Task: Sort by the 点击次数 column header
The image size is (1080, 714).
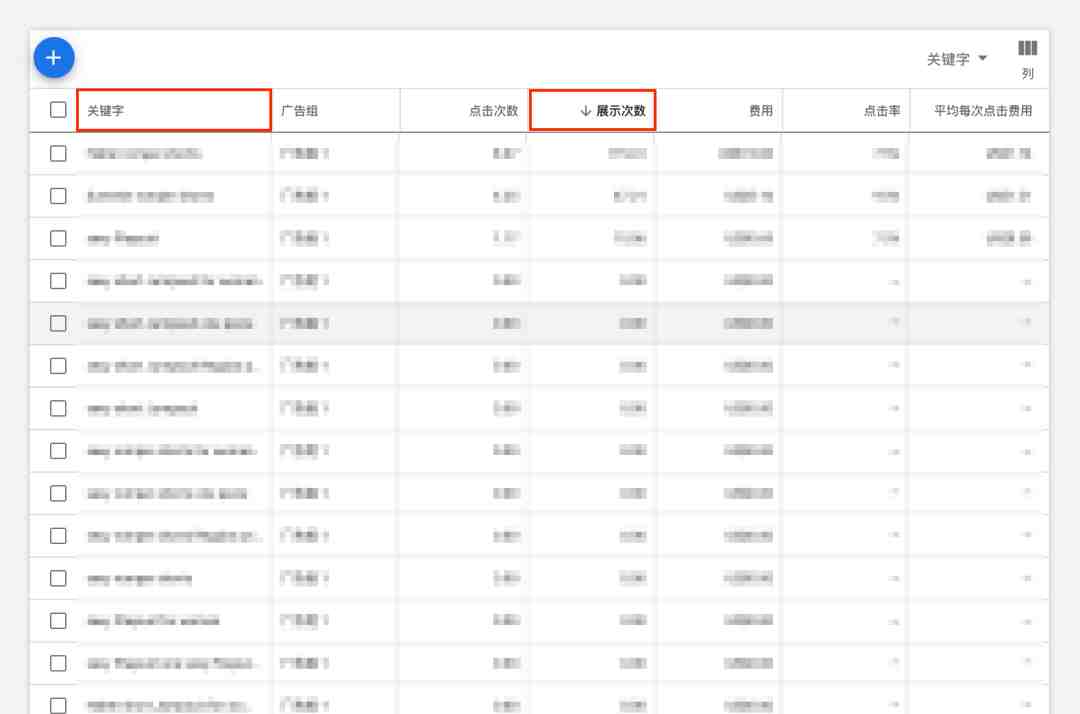Action: [x=493, y=111]
